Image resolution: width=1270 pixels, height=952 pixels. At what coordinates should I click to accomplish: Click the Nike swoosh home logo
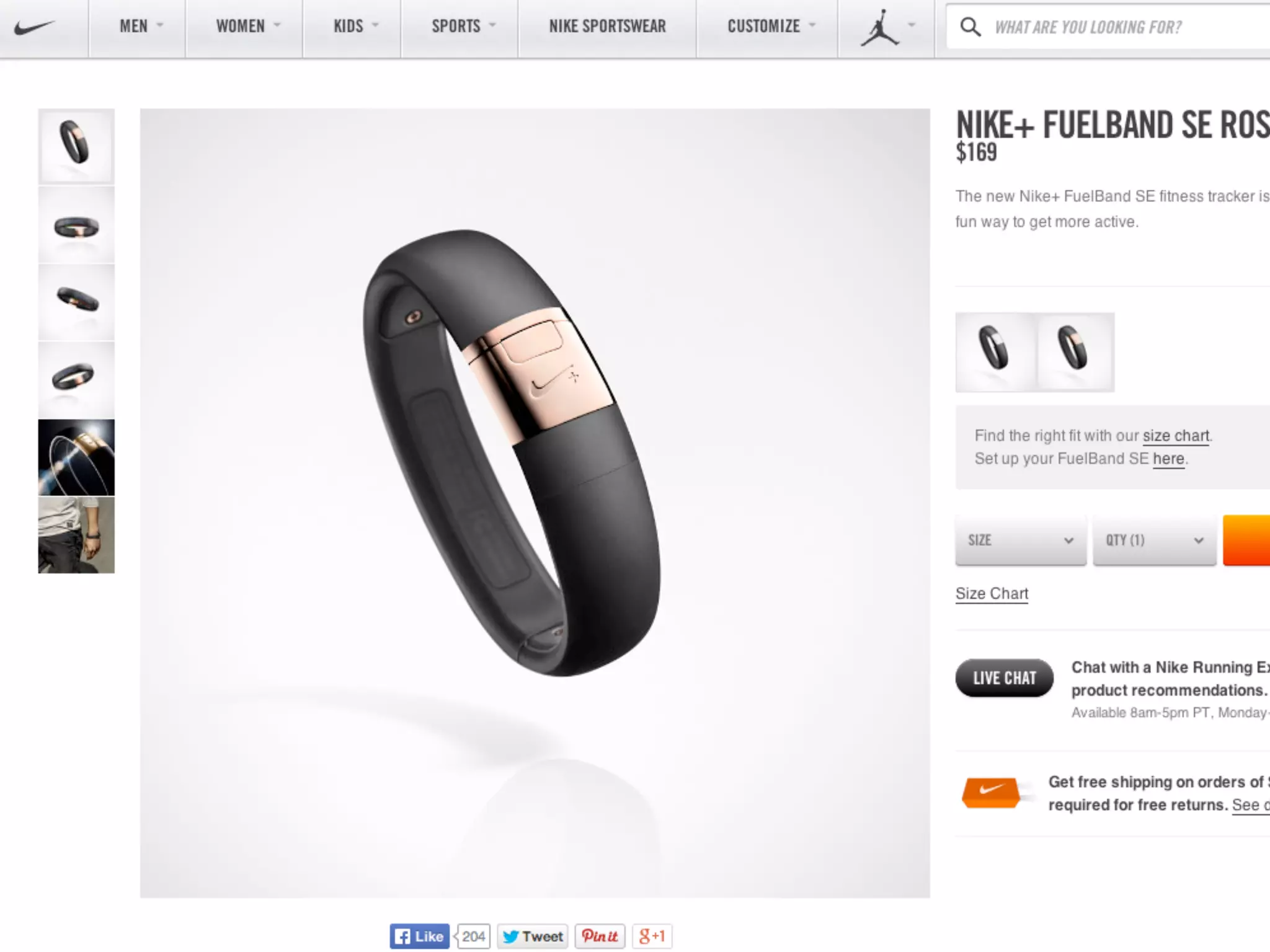[35, 27]
